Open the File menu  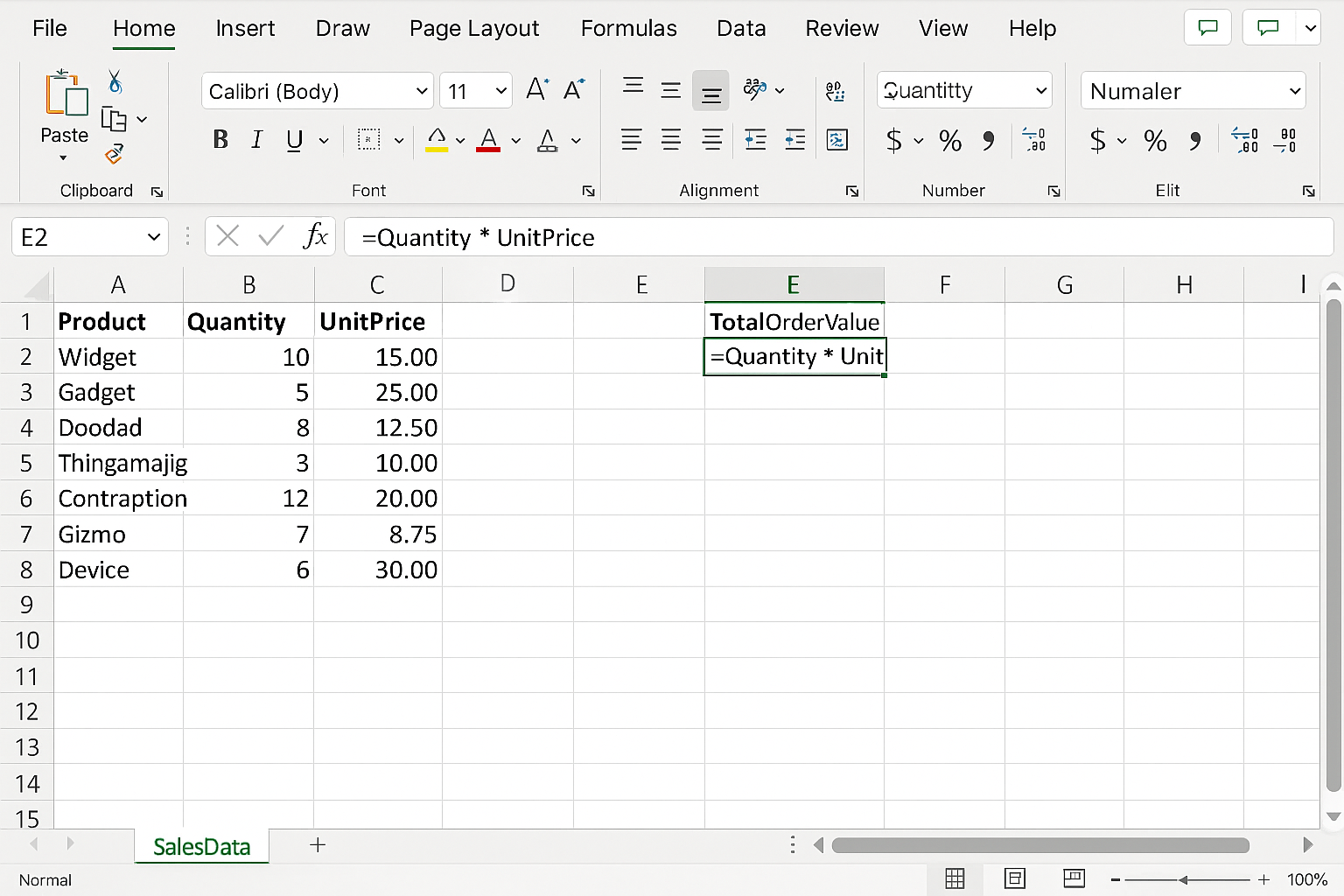50,28
